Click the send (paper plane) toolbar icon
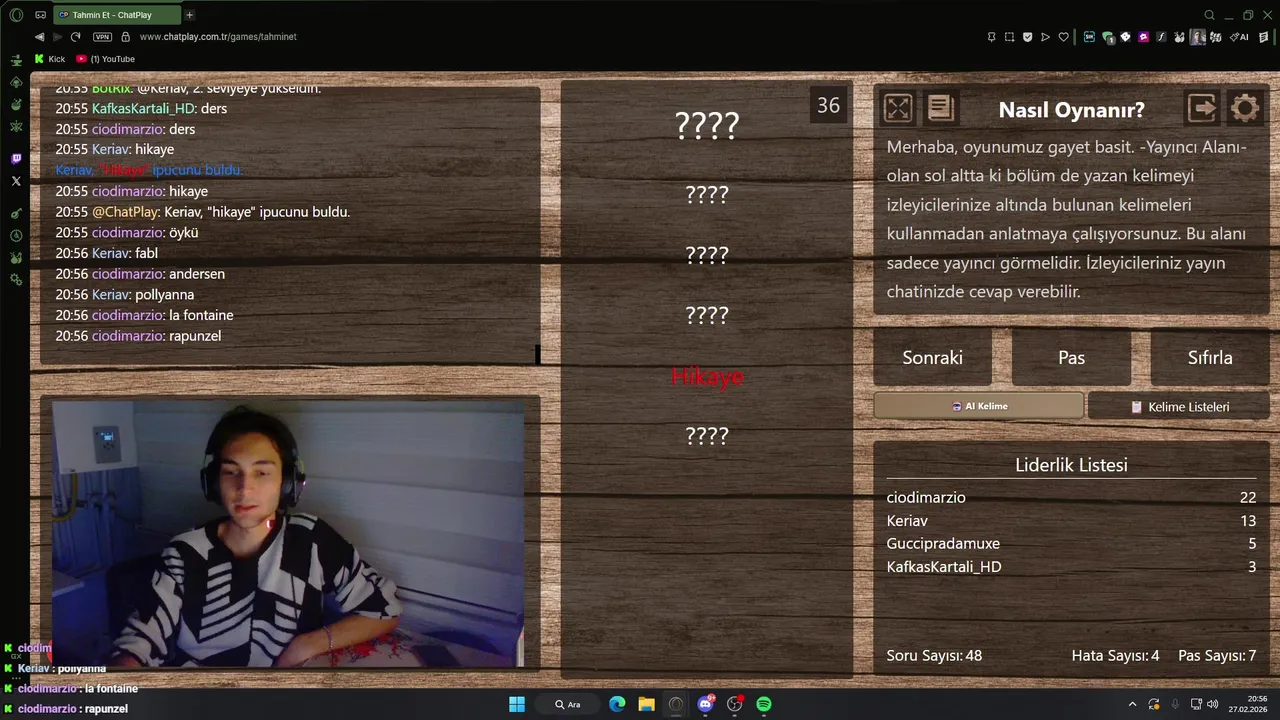Viewport: 1280px width, 720px height. pos(1046,37)
